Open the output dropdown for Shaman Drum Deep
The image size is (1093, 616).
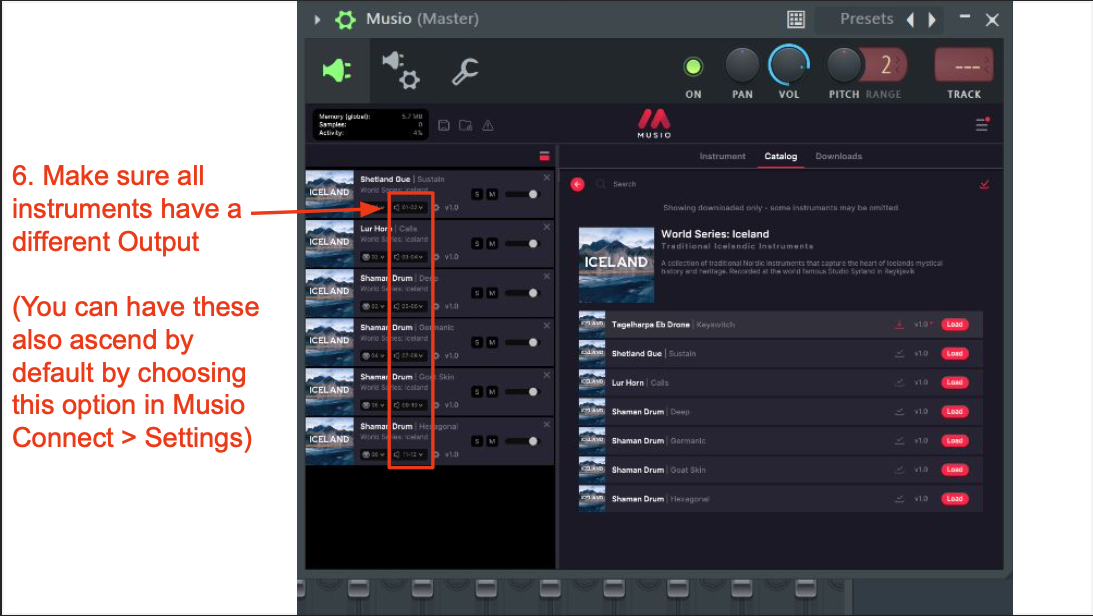click(408, 307)
